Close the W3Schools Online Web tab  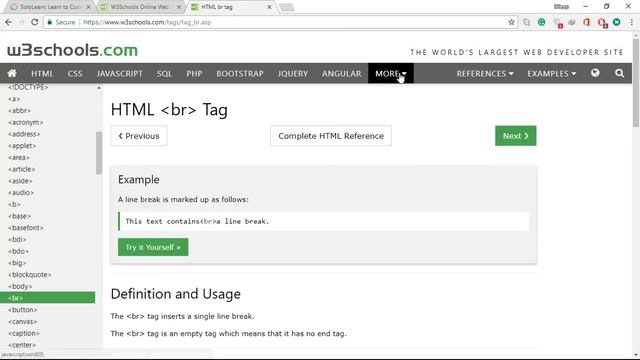(179, 7)
